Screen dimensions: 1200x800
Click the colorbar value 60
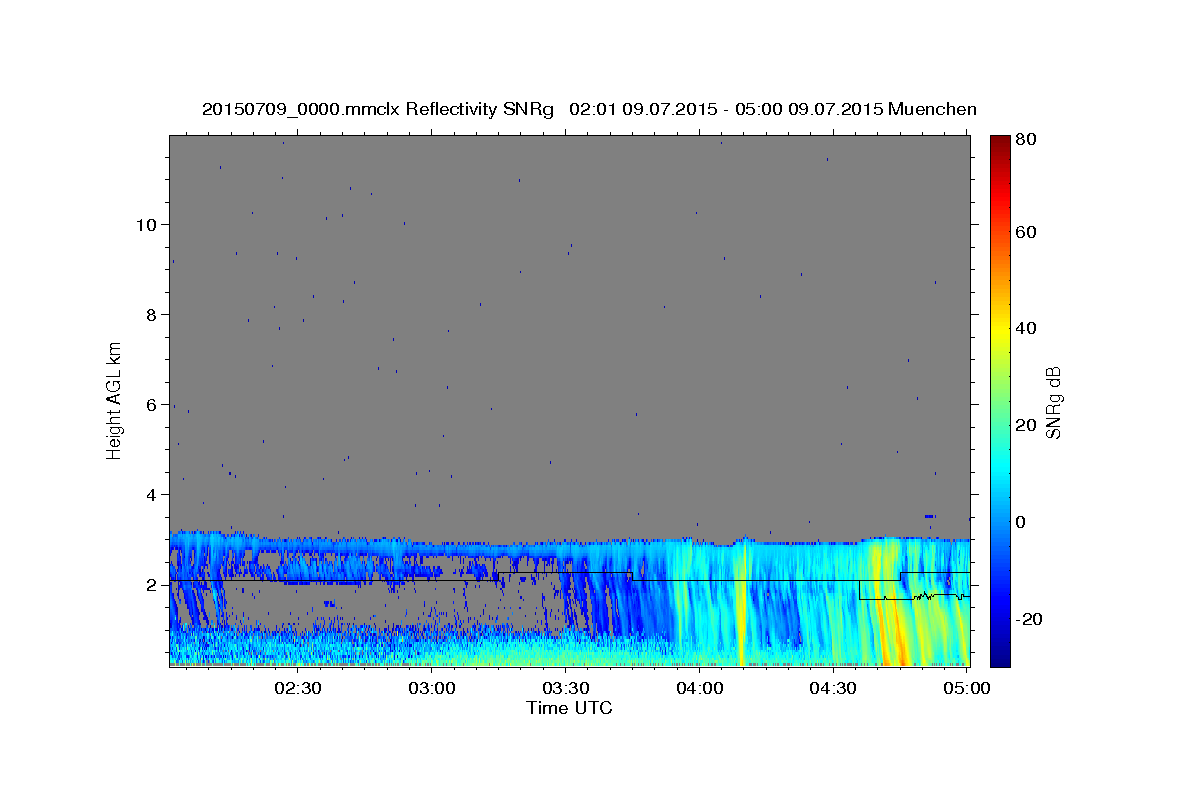(x=1027, y=231)
